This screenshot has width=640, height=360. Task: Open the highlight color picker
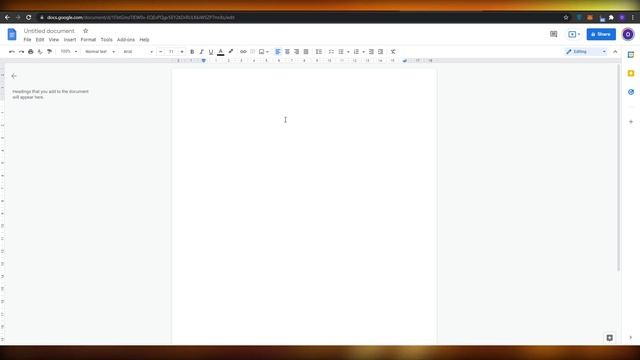[231, 52]
